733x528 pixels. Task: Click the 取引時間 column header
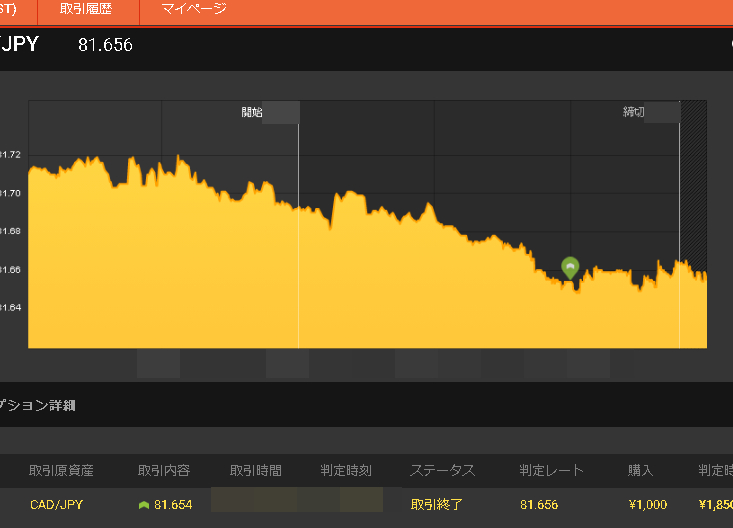(256, 470)
